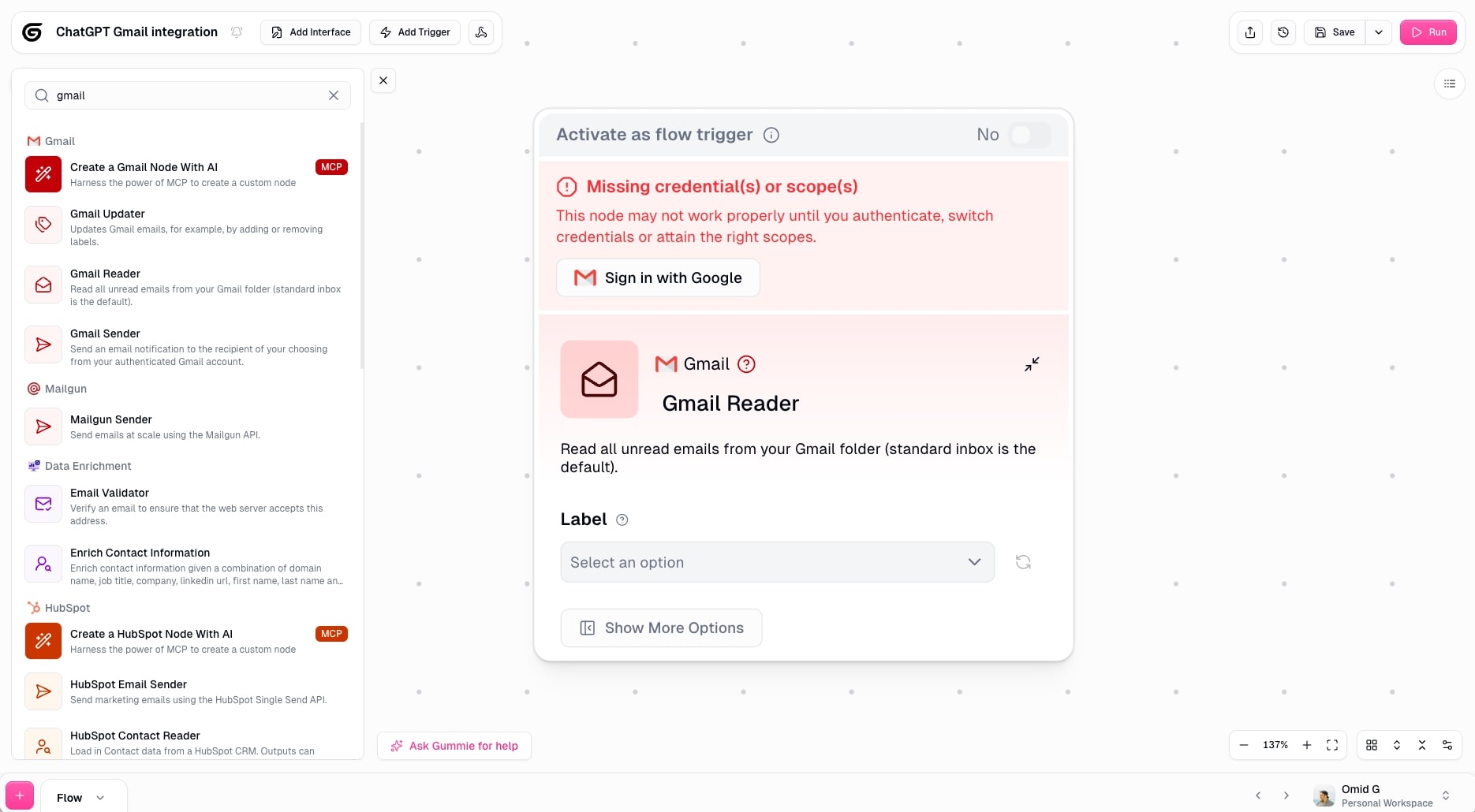1475x812 pixels.
Task: Collapse the Gmail Reader node
Action: click(x=1032, y=364)
